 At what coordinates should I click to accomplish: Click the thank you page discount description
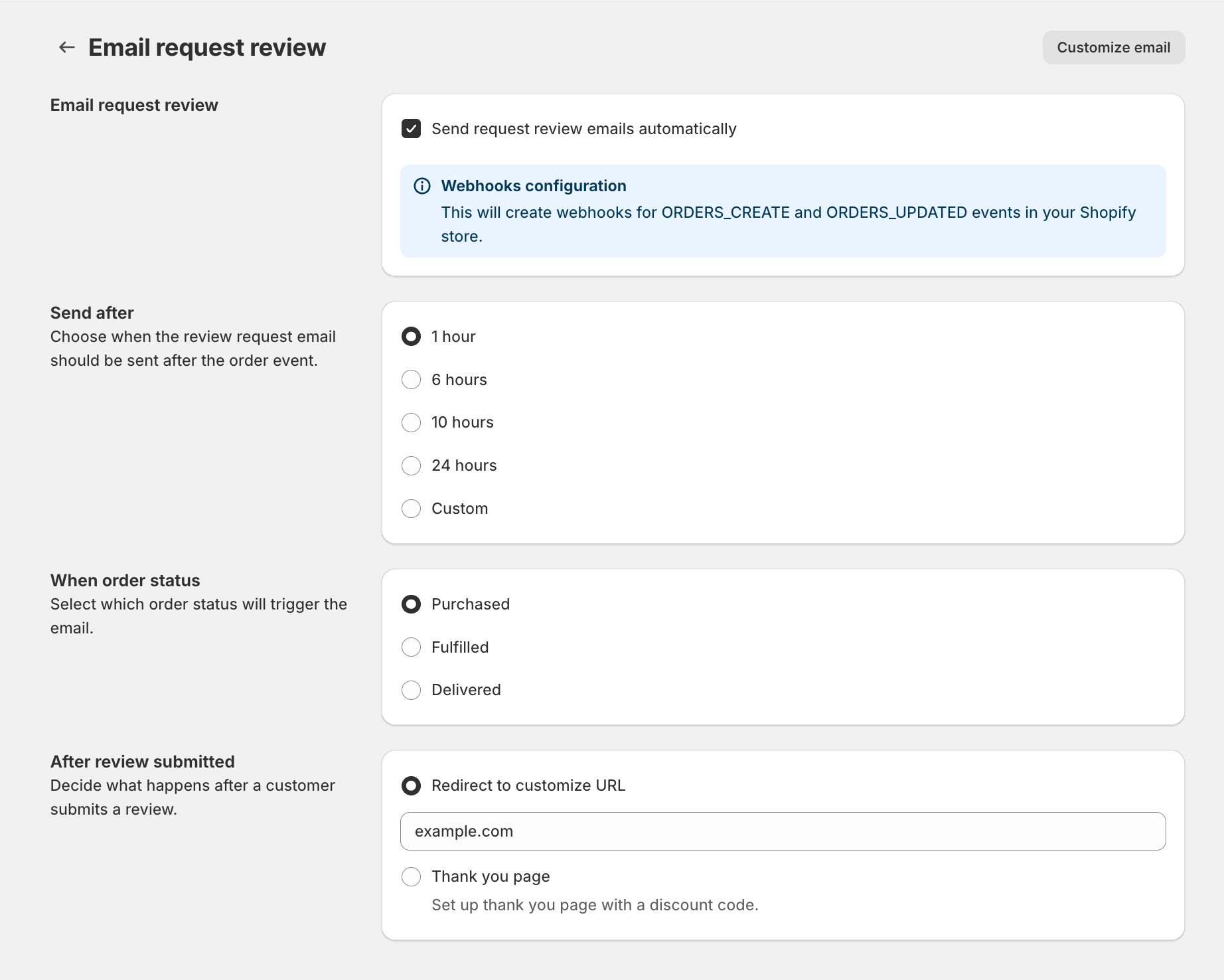point(595,905)
